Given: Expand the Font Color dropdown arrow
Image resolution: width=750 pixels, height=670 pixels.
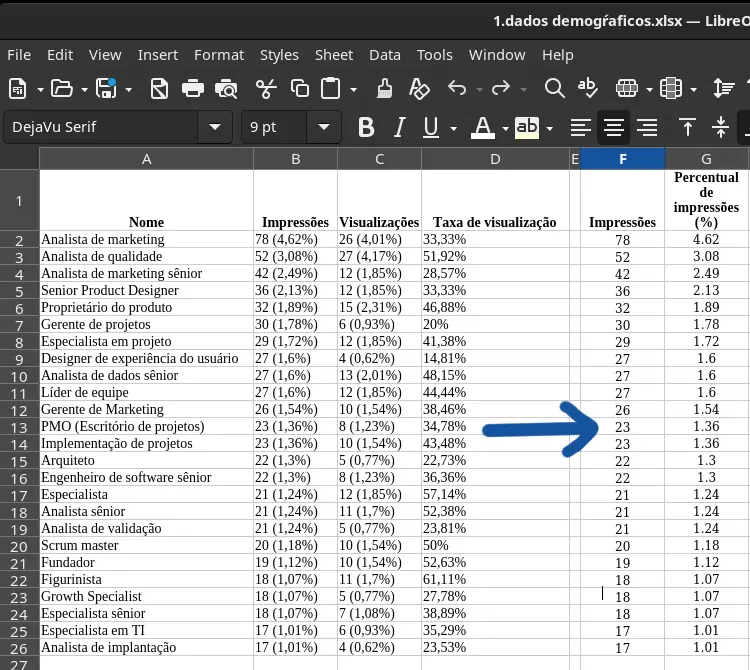Looking at the screenshot, I should 505,128.
